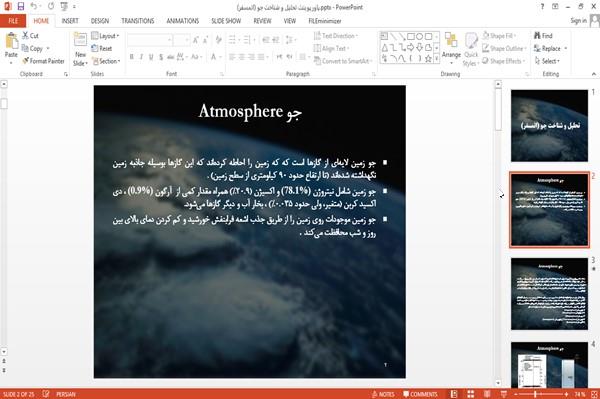The height and width of the screenshot is (399, 600).
Task: Click Decrease Font Size icon
Action: pyautogui.click(x=206, y=40)
